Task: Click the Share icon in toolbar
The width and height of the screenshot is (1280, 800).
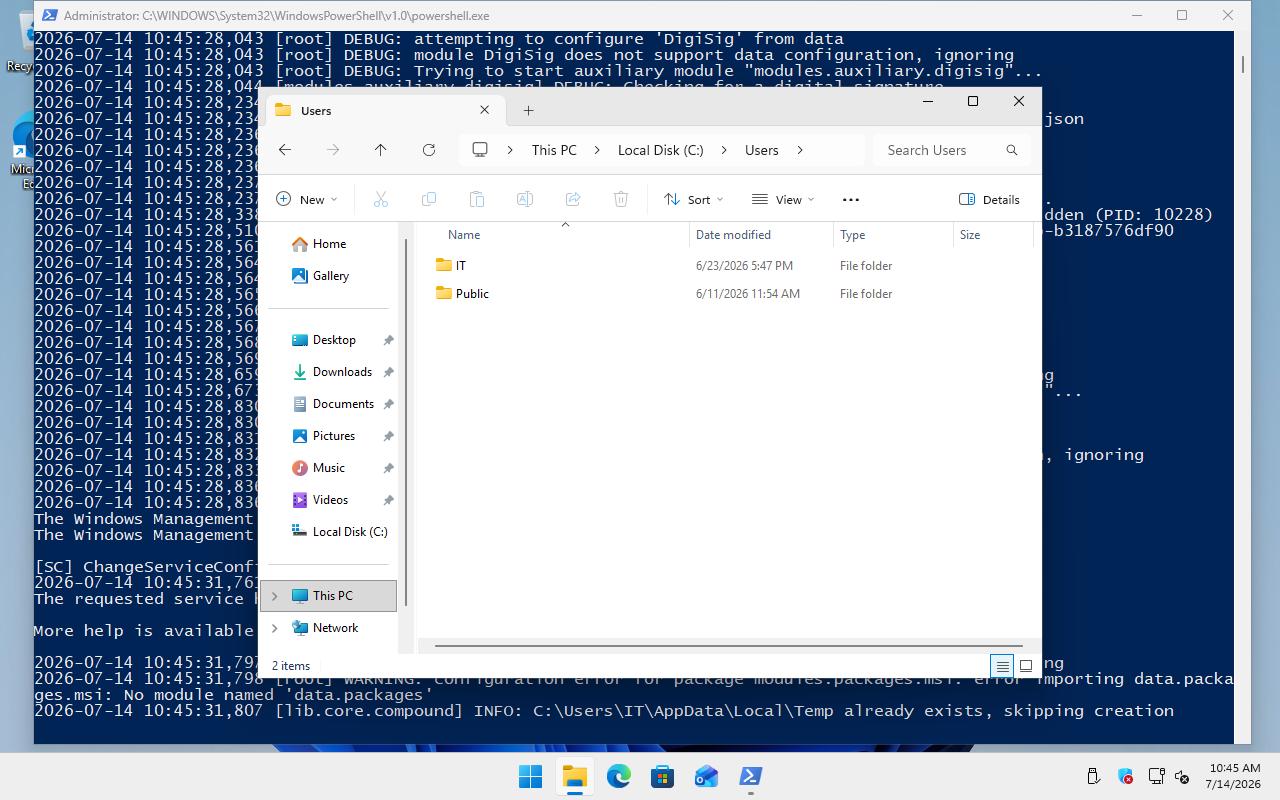Action: click(x=573, y=199)
